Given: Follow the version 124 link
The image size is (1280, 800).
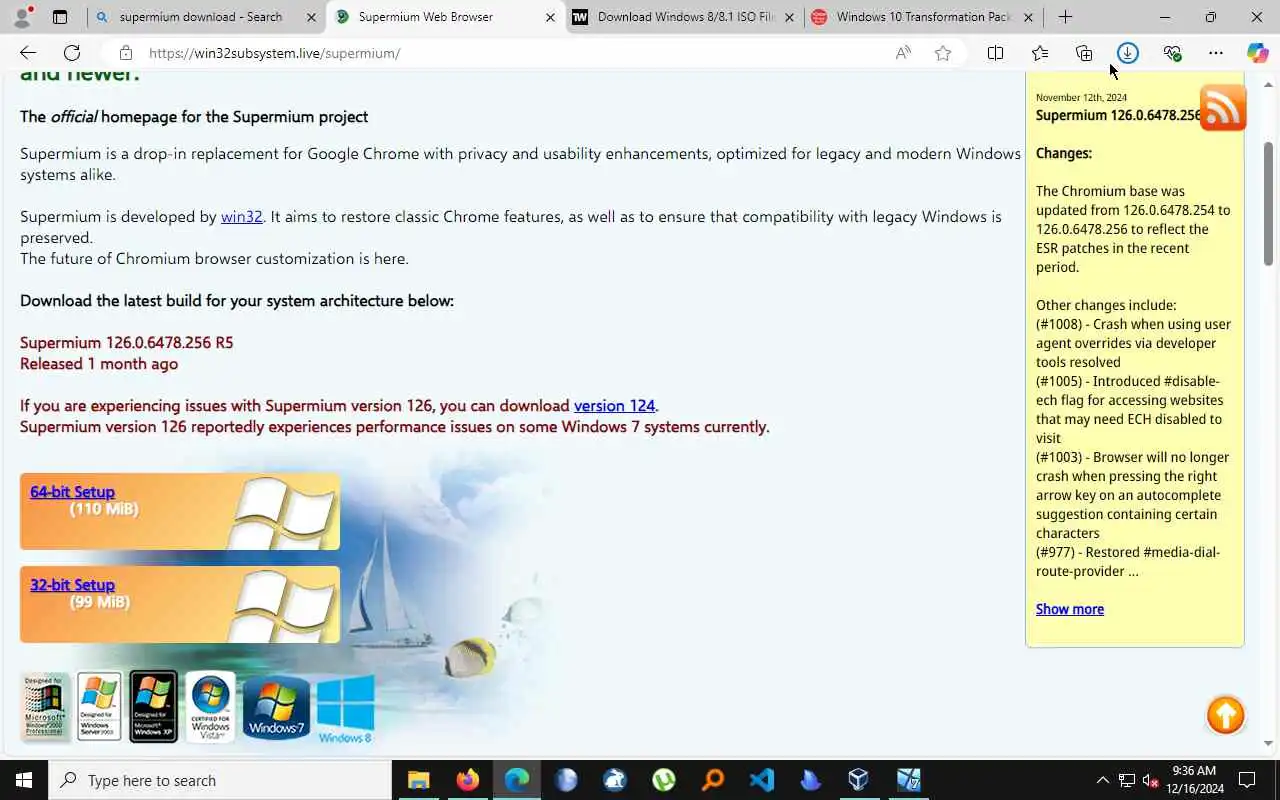Looking at the screenshot, I should [x=614, y=405].
